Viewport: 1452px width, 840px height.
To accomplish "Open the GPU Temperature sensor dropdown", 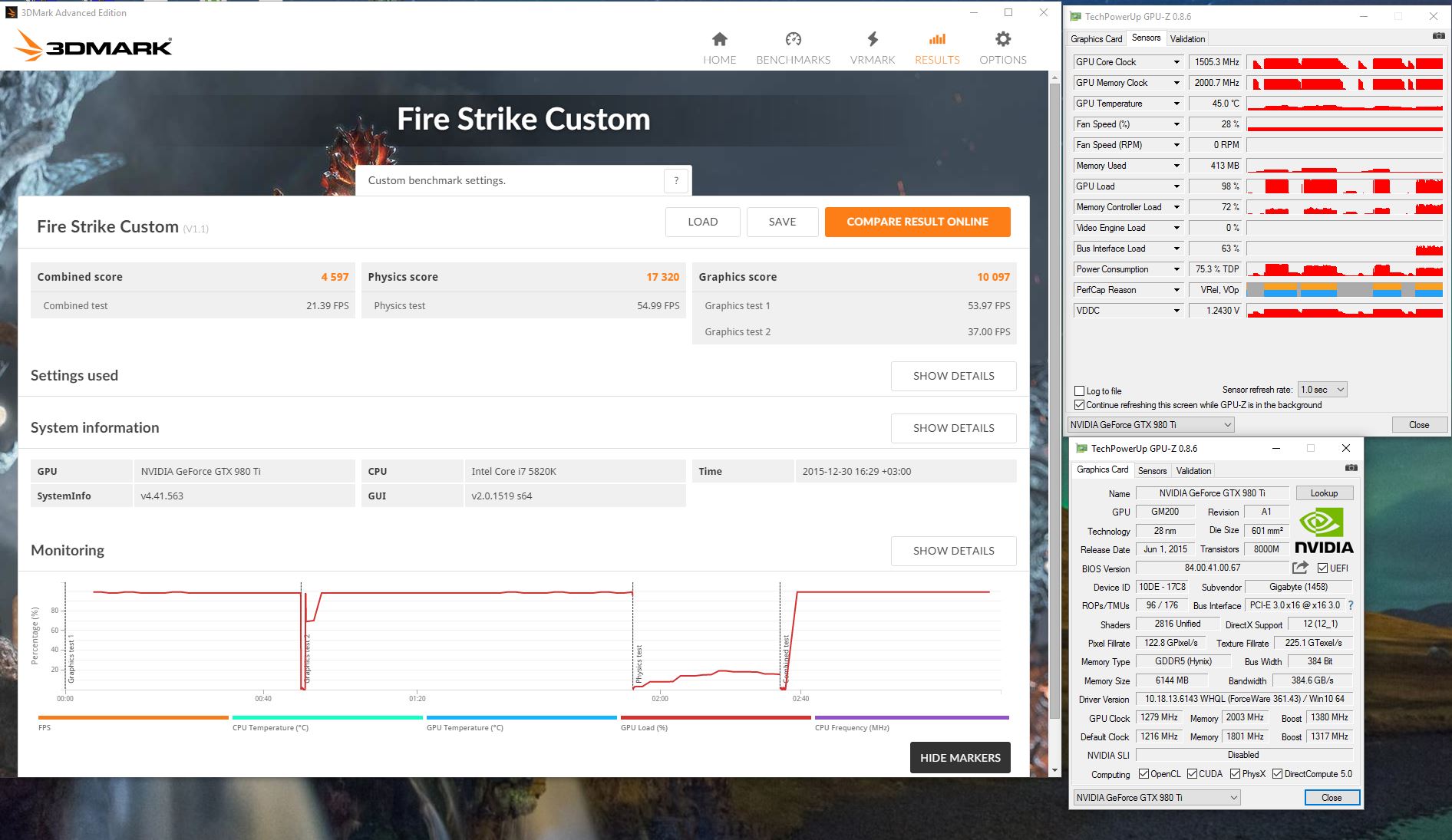I will 1176,104.
